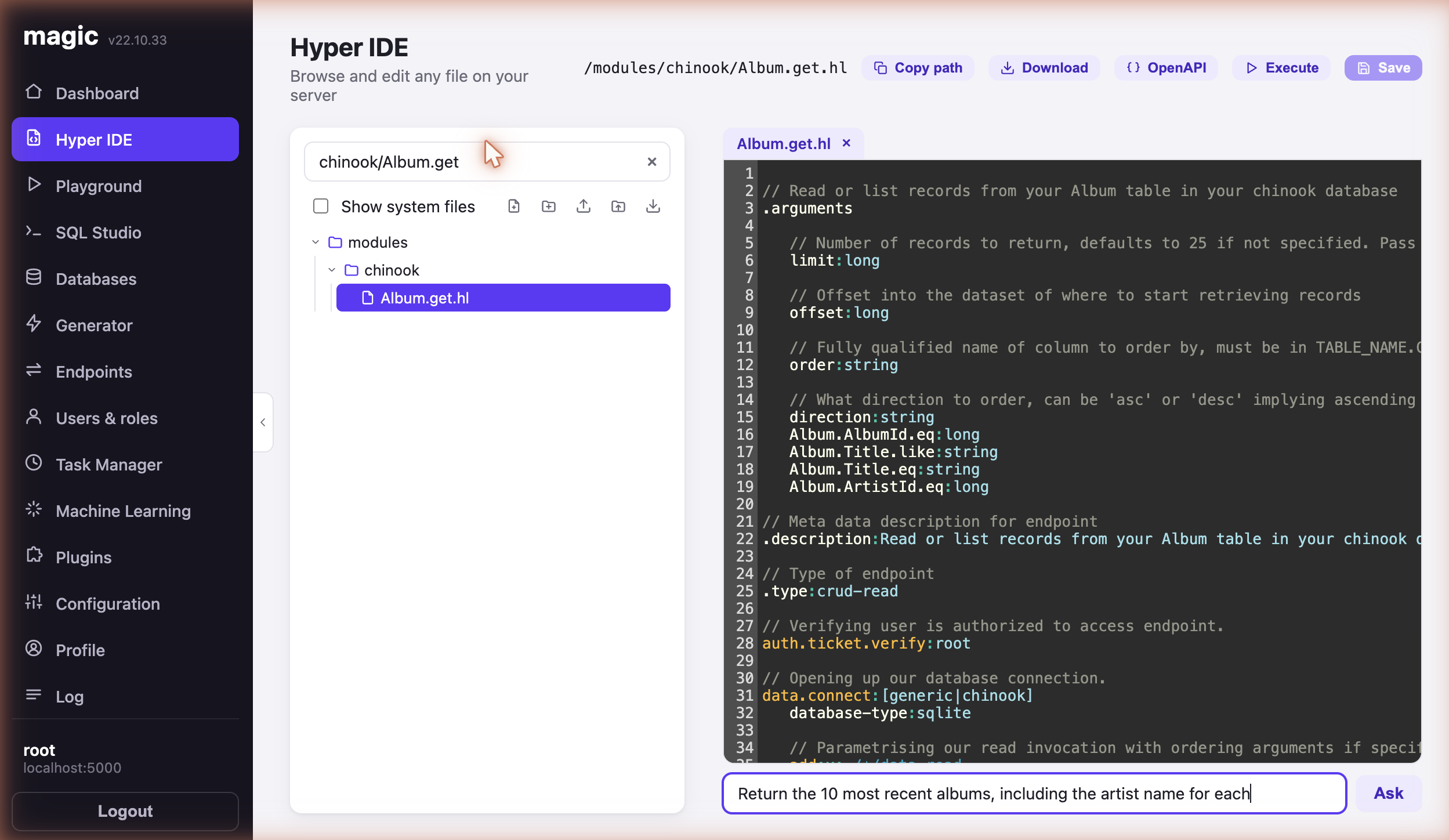This screenshot has height=840, width=1449.
Task: Upload a file with the upload arrow icon
Action: click(x=584, y=207)
